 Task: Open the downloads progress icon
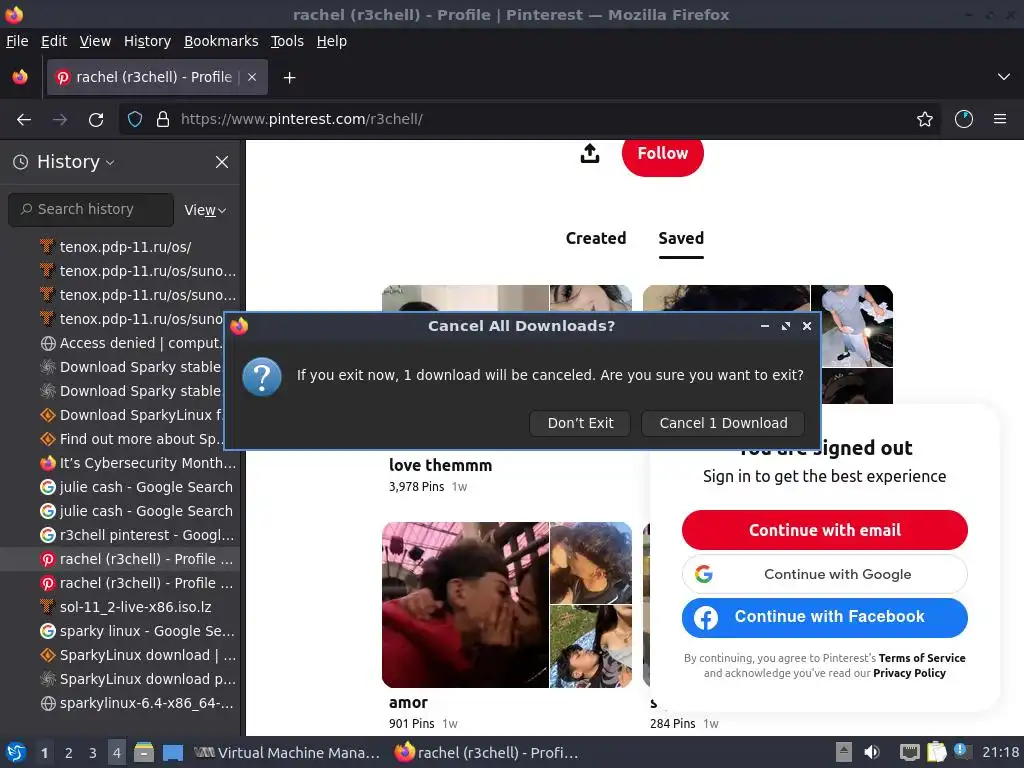click(964, 120)
